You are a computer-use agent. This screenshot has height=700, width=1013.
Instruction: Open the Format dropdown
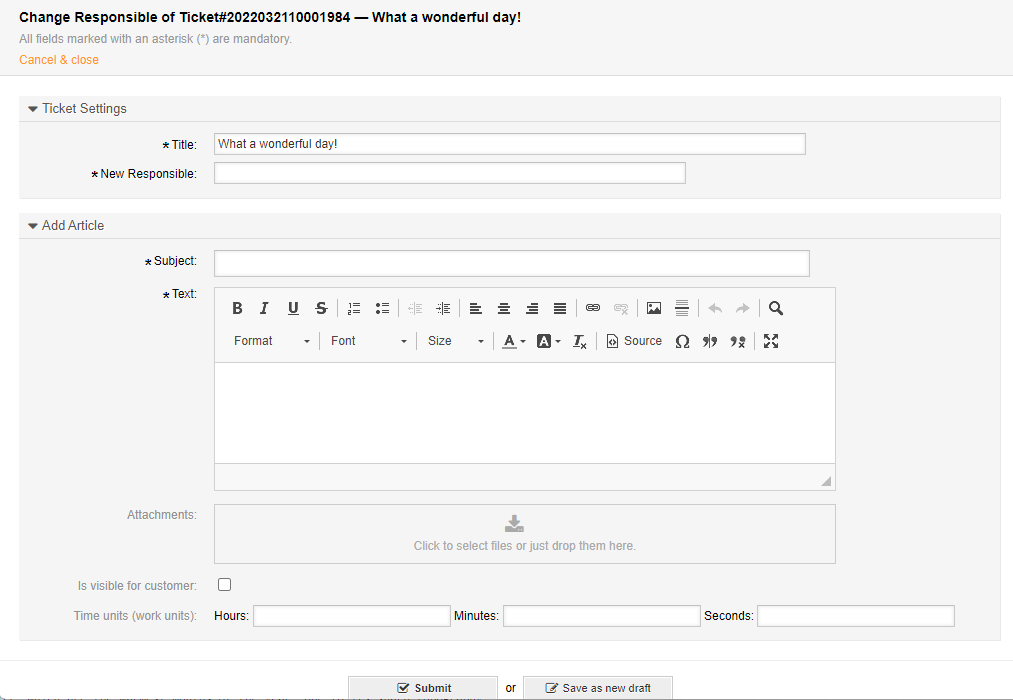(x=271, y=341)
